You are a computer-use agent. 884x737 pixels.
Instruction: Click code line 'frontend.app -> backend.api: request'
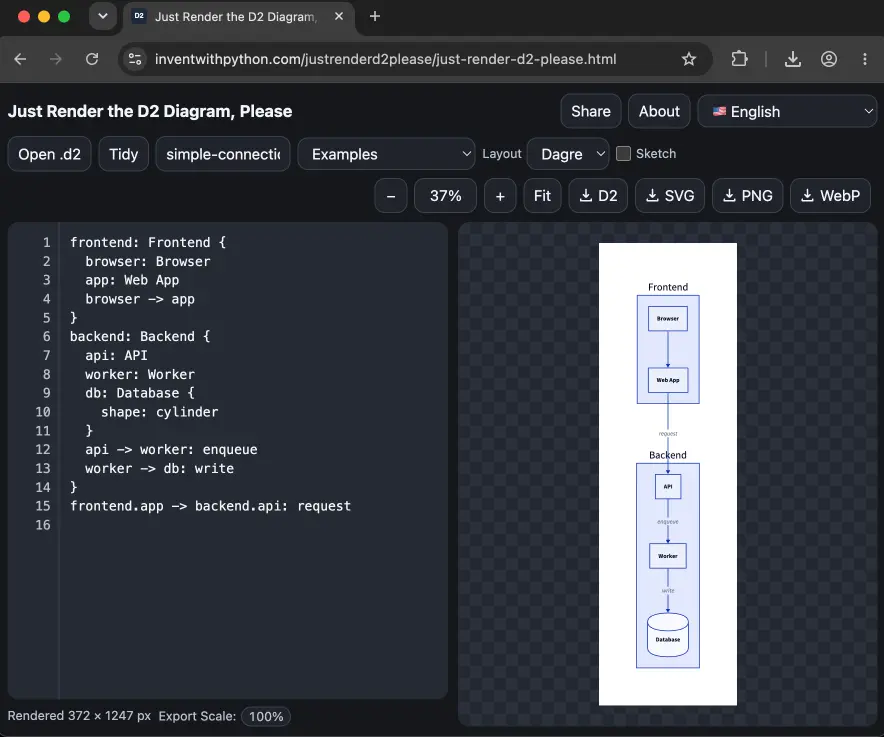pos(210,506)
